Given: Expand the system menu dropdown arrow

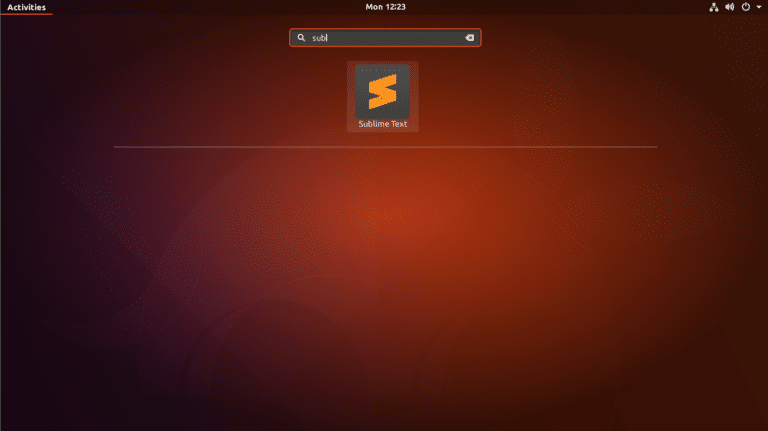Looking at the screenshot, I should click(757, 7).
